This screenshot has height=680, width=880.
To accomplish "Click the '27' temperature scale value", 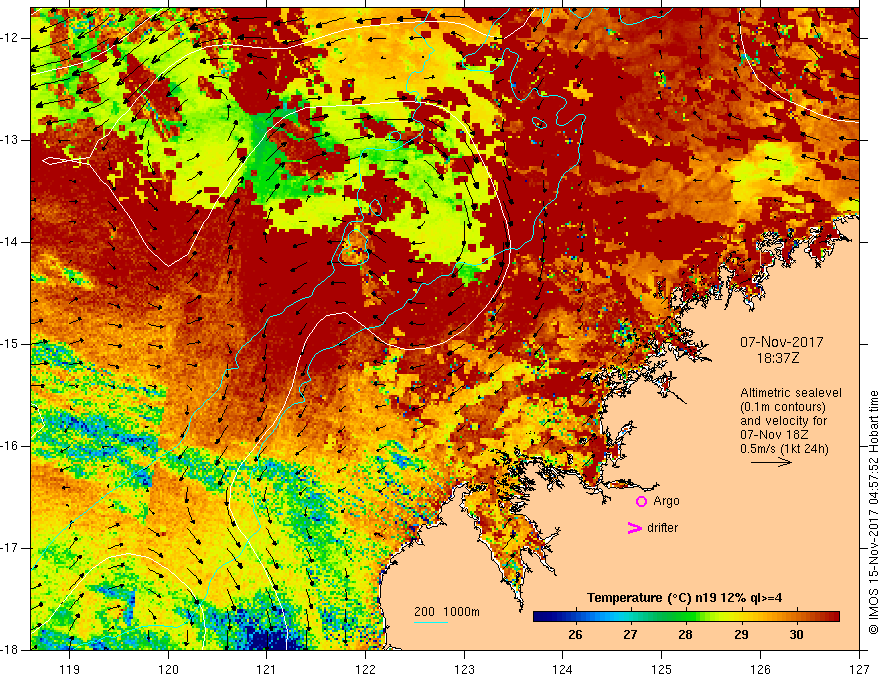I will (x=630, y=635).
